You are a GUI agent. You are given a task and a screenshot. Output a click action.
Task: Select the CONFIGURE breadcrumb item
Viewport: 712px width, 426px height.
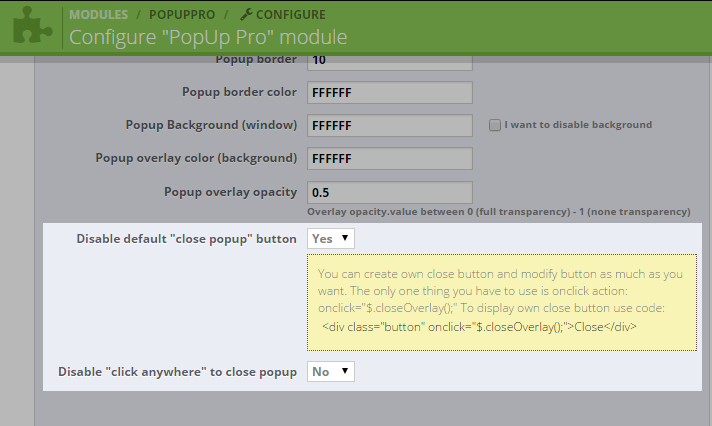pyautogui.click(x=291, y=15)
